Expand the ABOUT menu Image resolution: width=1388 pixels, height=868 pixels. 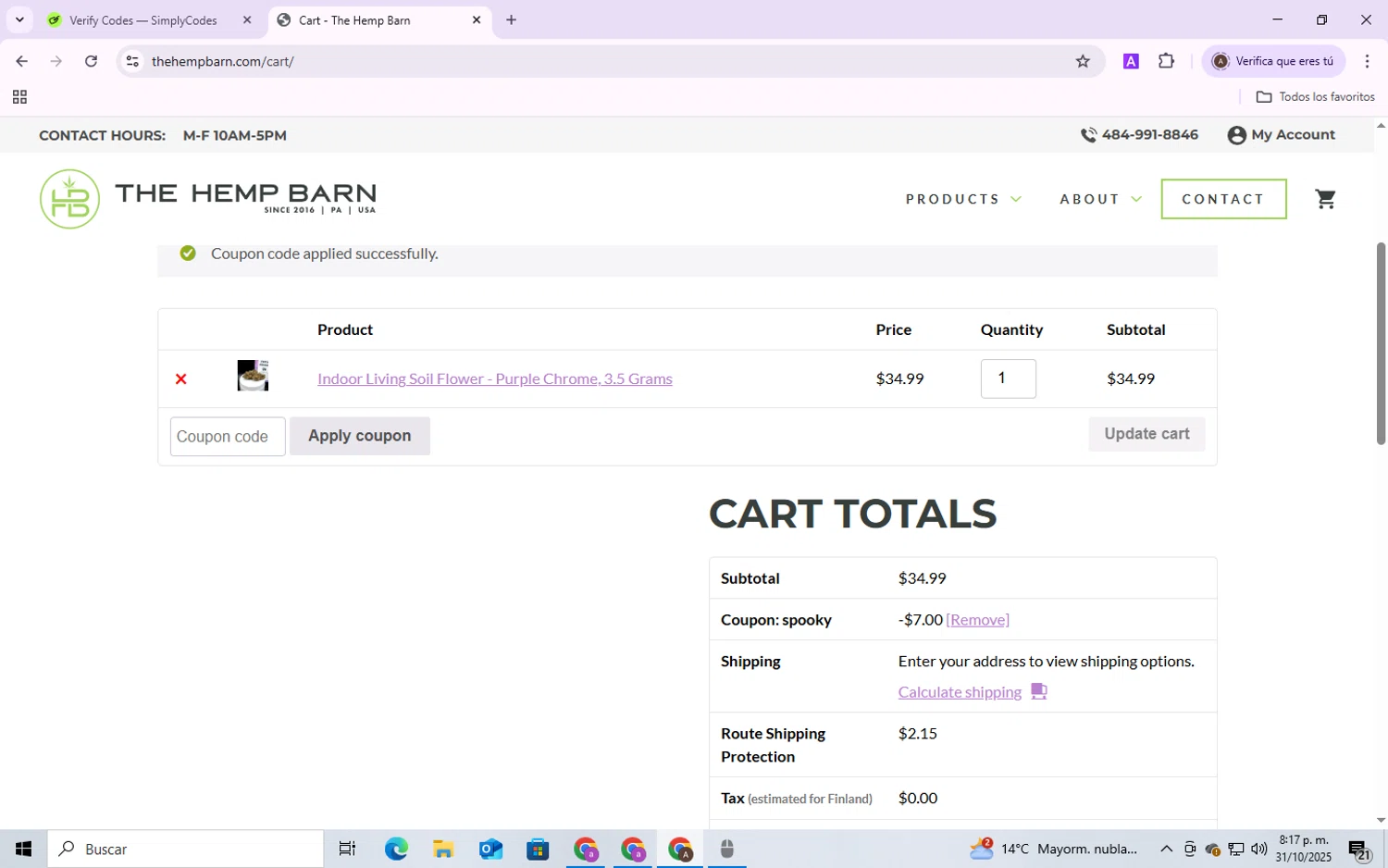point(1100,199)
